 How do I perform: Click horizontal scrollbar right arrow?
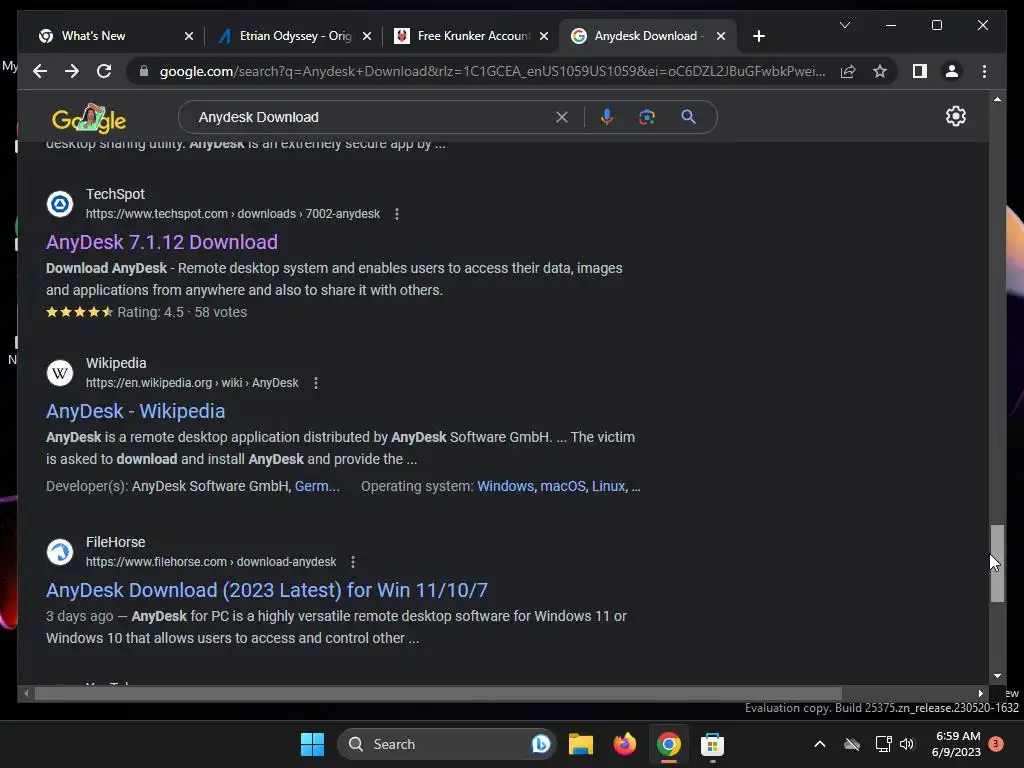(x=980, y=693)
